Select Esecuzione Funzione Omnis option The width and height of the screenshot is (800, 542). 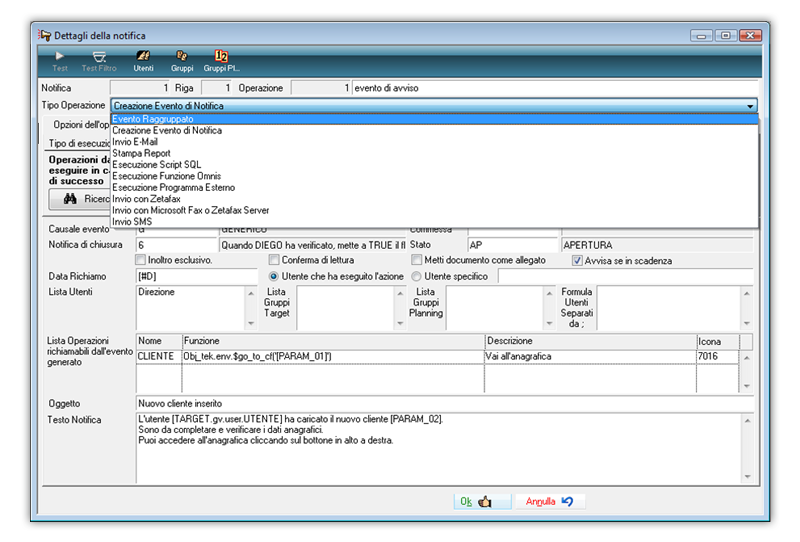point(434,176)
